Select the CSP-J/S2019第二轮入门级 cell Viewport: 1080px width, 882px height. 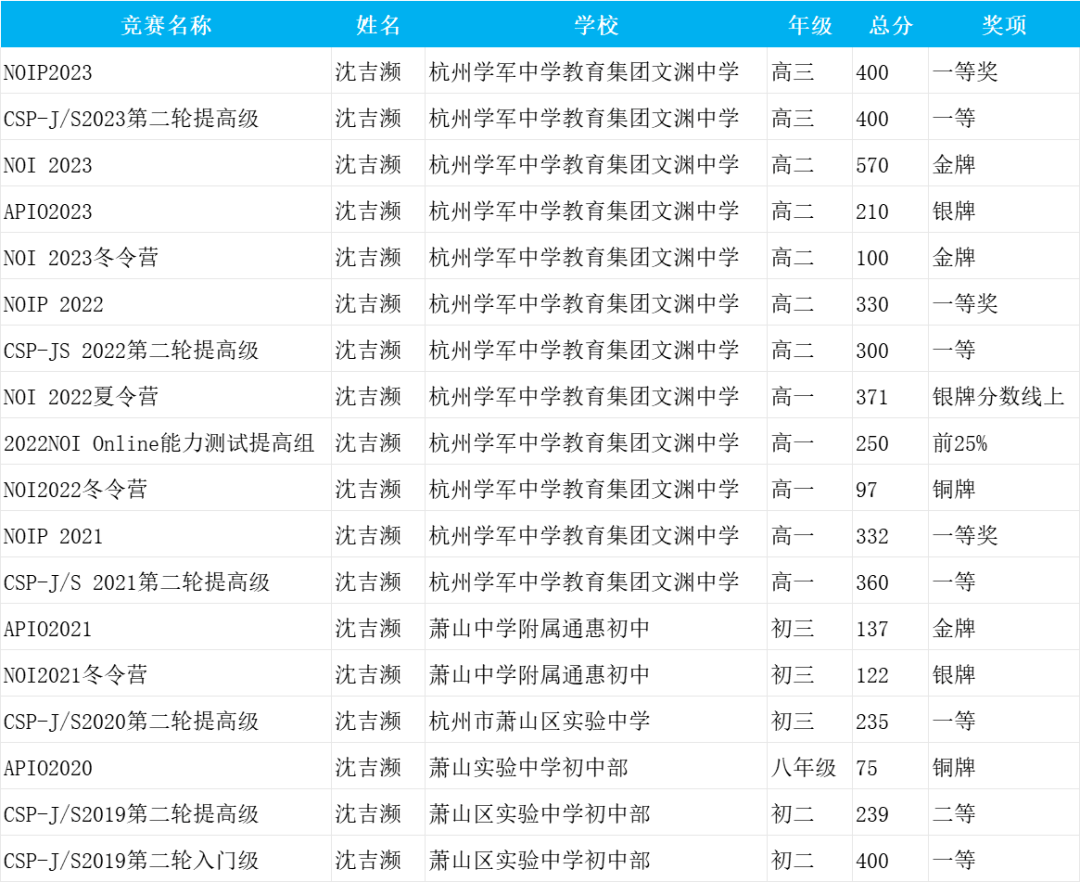coord(131,860)
